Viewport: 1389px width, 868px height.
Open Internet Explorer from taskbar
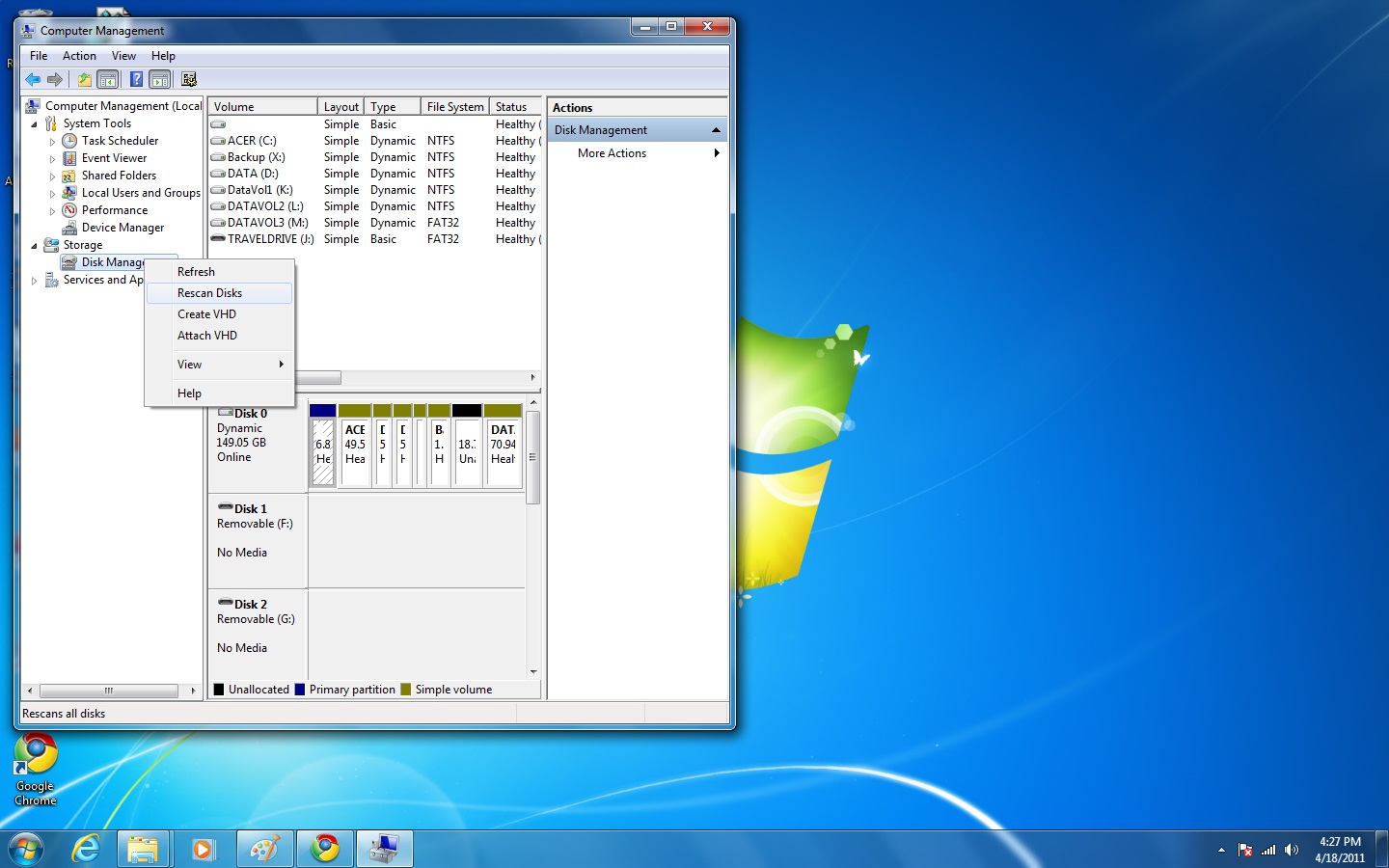[86, 849]
